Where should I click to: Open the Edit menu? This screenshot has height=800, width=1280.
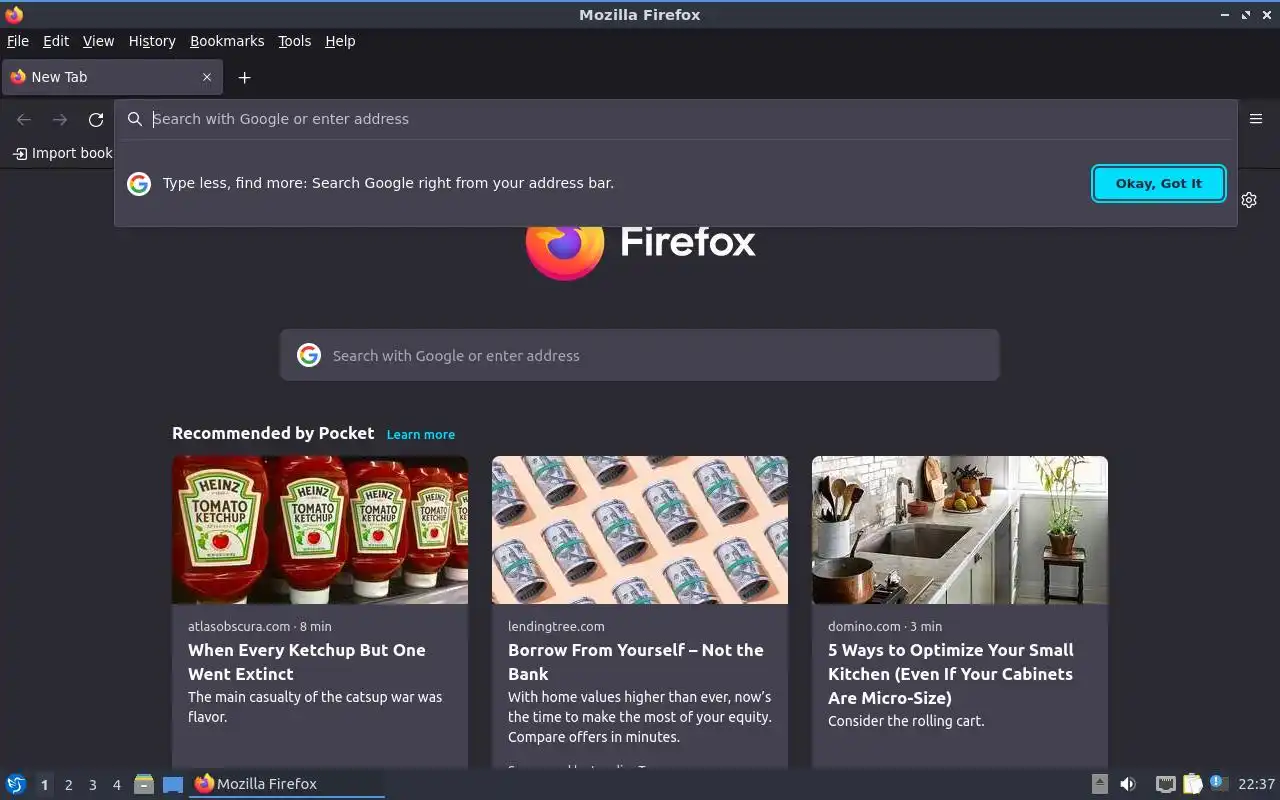[56, 41]
